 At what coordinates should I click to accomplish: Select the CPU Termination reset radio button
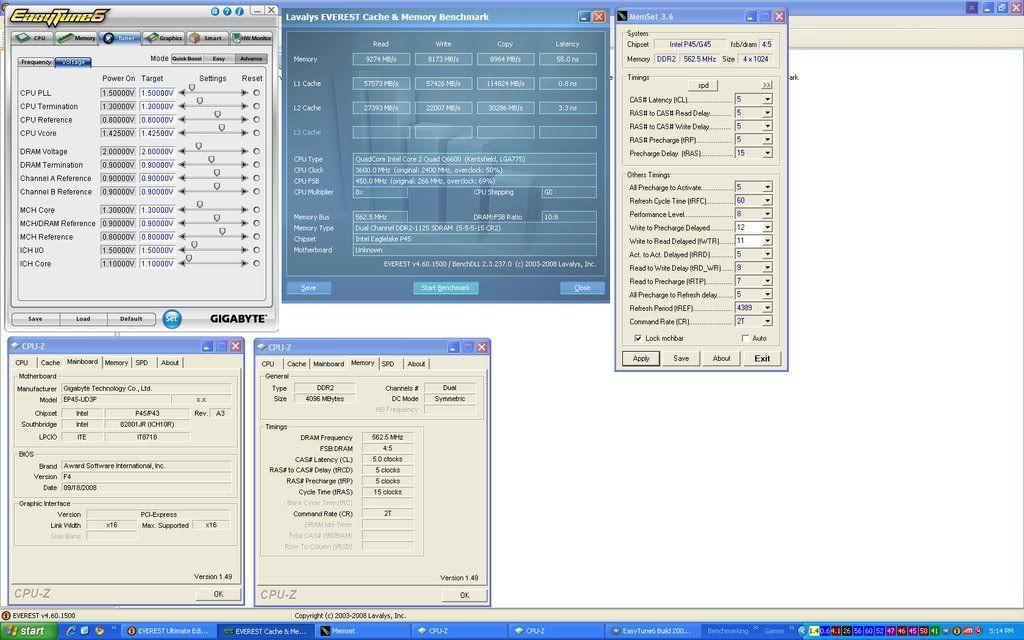(257, 106)
